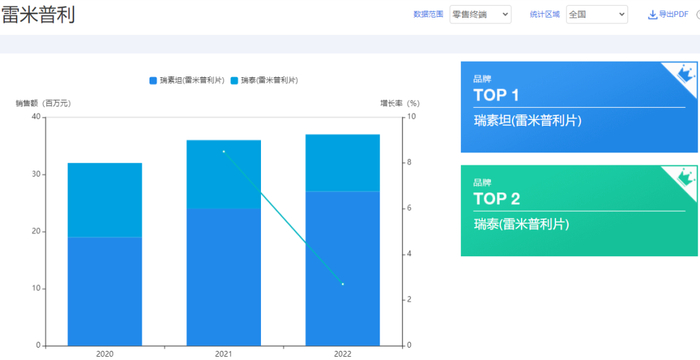Viewport: 700px width, 360px height.
Task: Click the 雷米普利 page title
Action: click(x=38, y=15)
